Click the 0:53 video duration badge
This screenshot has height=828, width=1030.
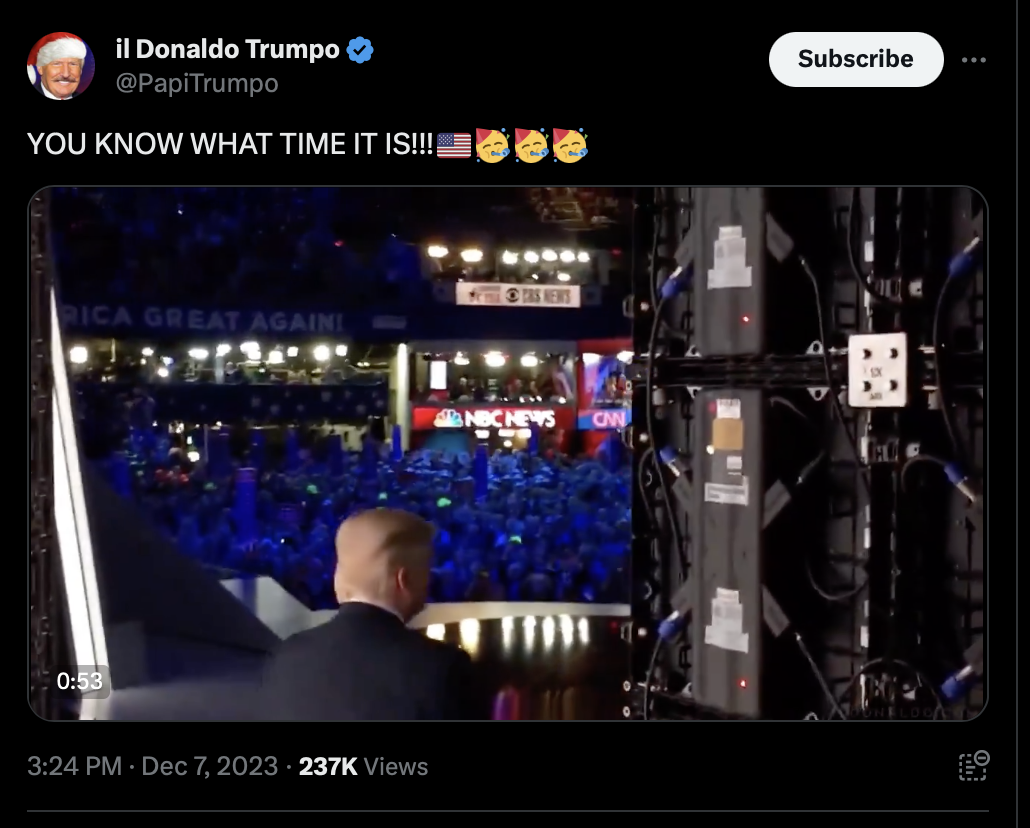[79, 681]
